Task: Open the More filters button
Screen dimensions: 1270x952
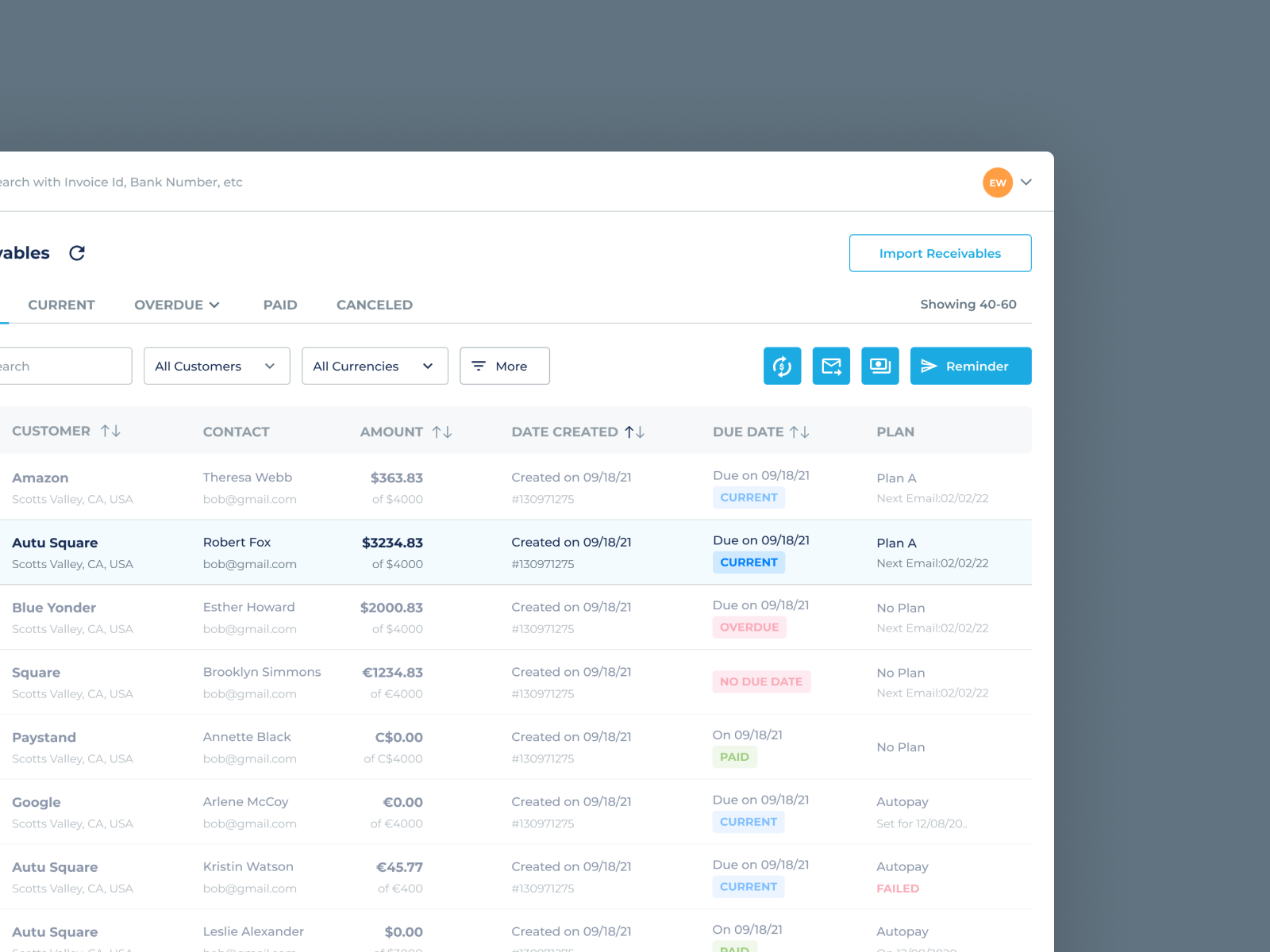Action: coord(505,366)
